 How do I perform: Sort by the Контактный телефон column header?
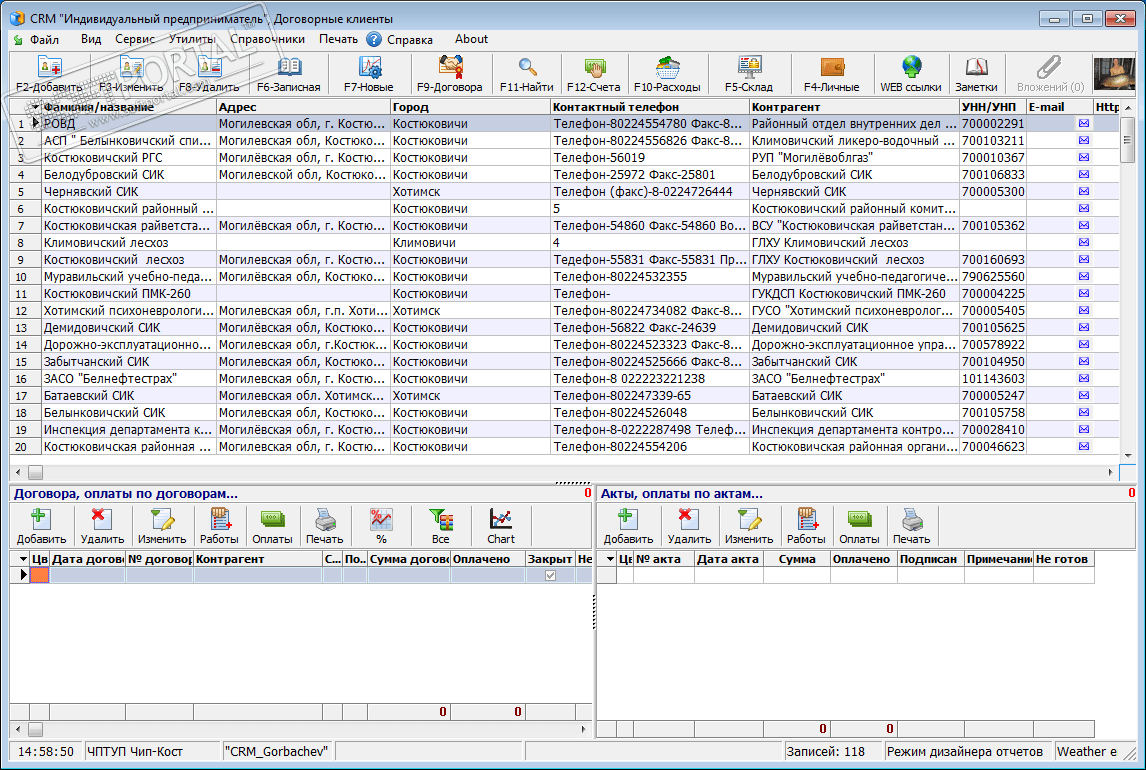point(650,107)
